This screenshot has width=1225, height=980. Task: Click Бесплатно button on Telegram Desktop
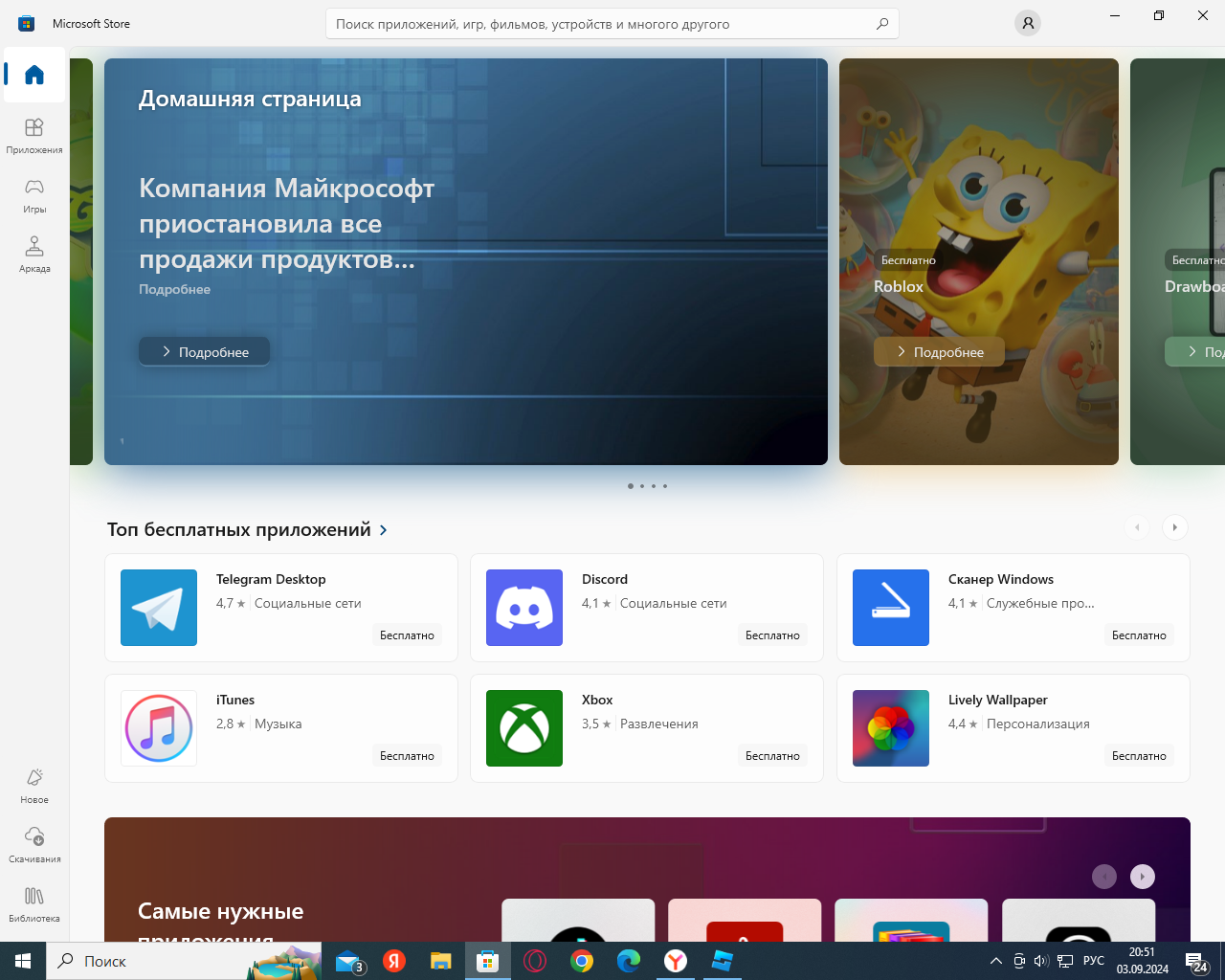point(407,635)
